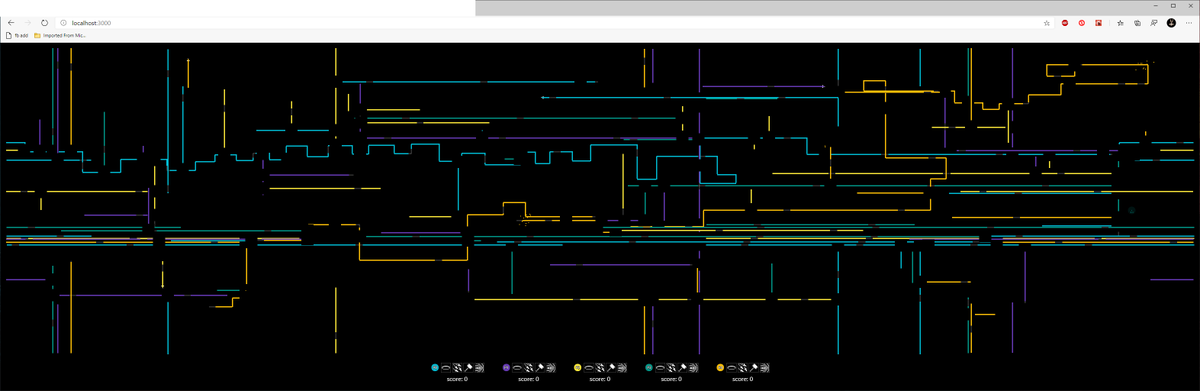1200x391 pixels.
Task: Select hammer icon in purple player group
Action: pyautogui.click(x=539, y=368)
